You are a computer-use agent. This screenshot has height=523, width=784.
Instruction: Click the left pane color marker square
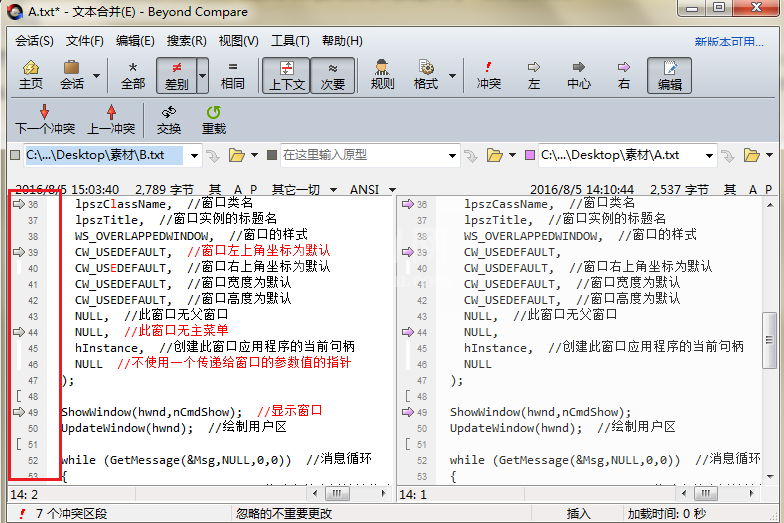click(15, 155)
